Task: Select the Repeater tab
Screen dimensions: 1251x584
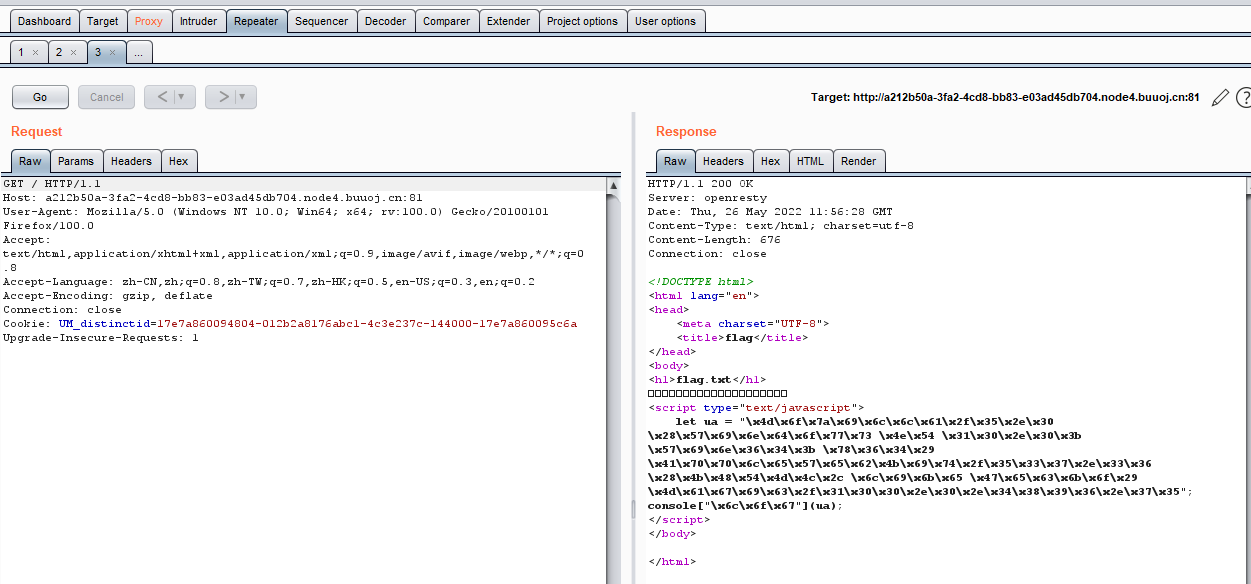Action: pyautogui.click(x=256, y=21)
